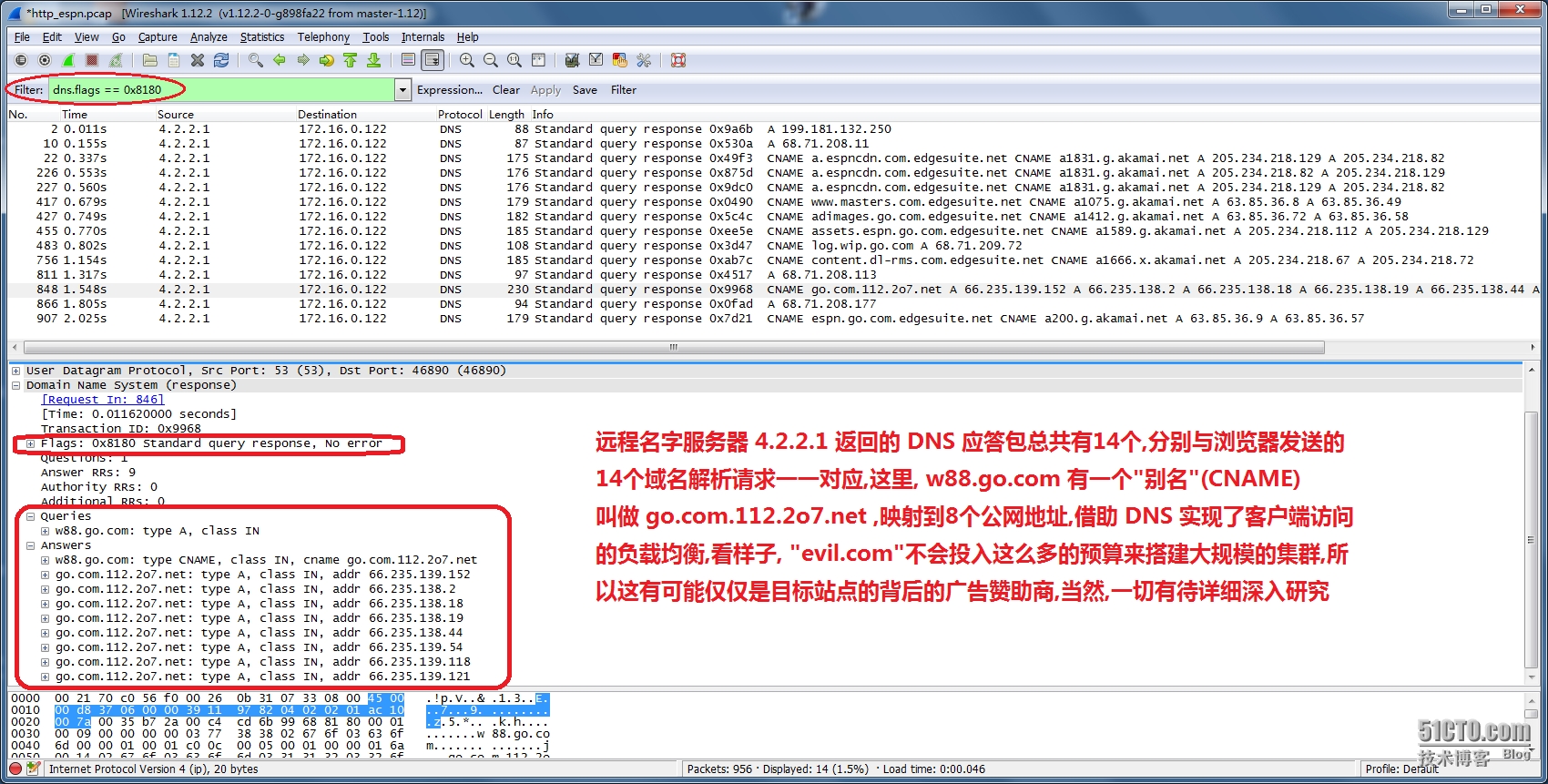
Task: Stop the running capture icon
Action: 92,60
